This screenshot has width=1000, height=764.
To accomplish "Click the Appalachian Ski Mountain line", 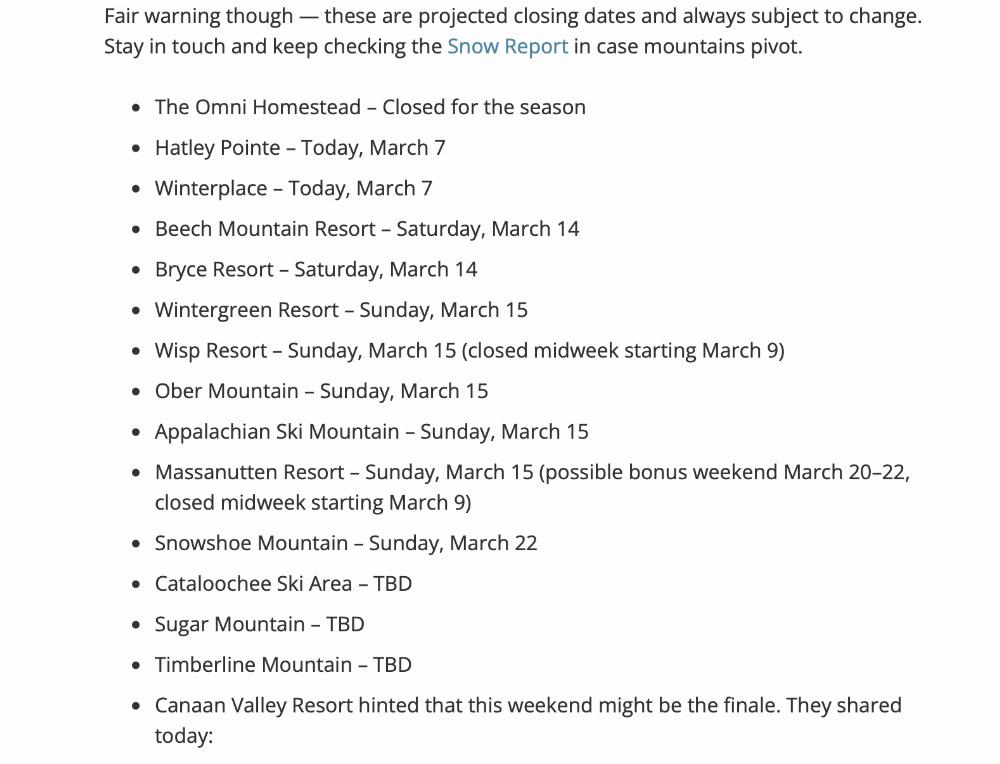I will coord(371,432).
